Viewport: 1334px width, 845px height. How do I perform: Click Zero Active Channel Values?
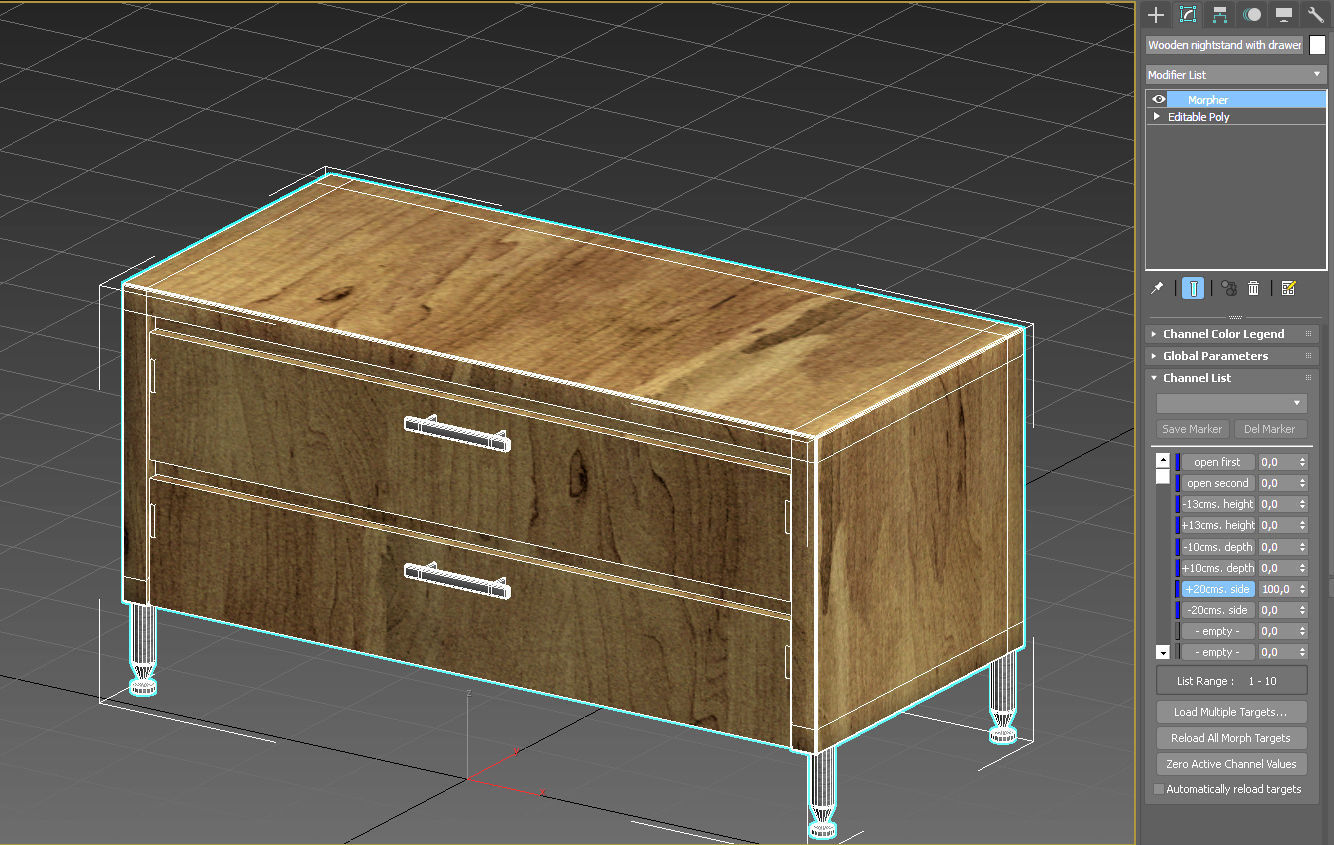tap(1231, 764)
